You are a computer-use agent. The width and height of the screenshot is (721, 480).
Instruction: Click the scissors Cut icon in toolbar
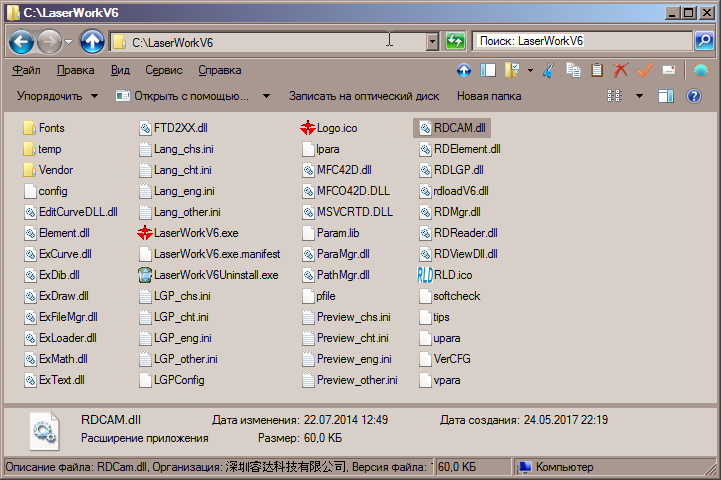548,70
